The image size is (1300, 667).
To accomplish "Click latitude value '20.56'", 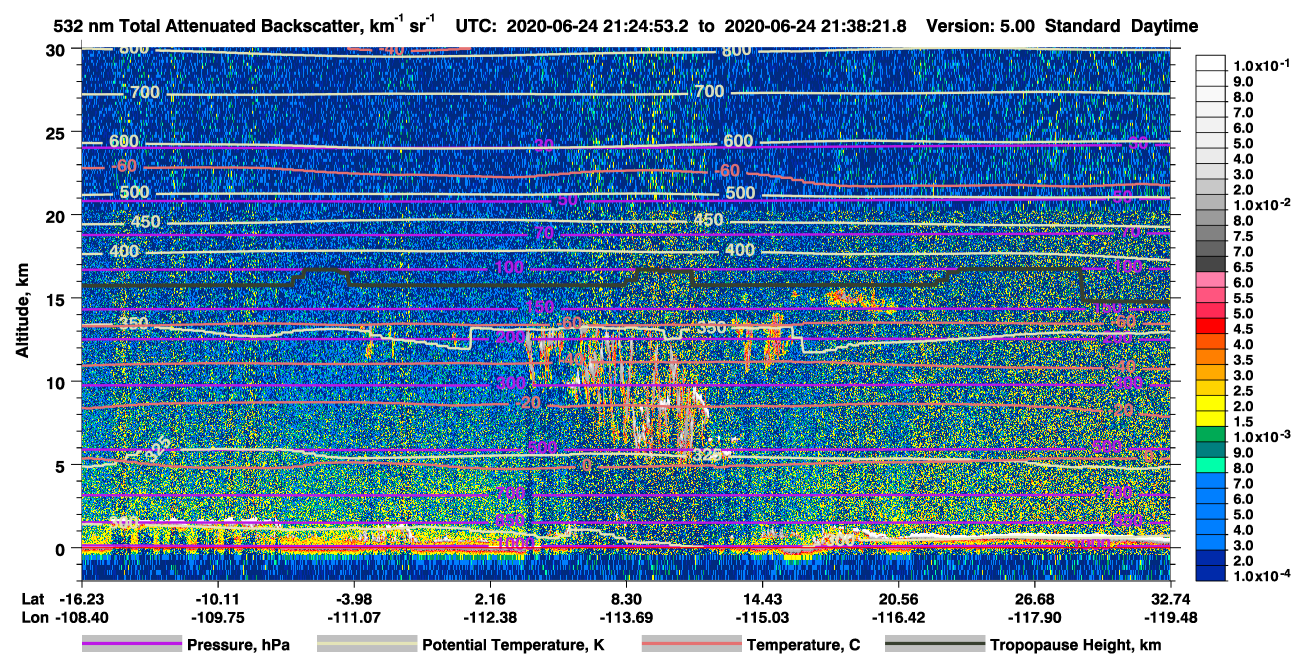I will coord(899,598).
